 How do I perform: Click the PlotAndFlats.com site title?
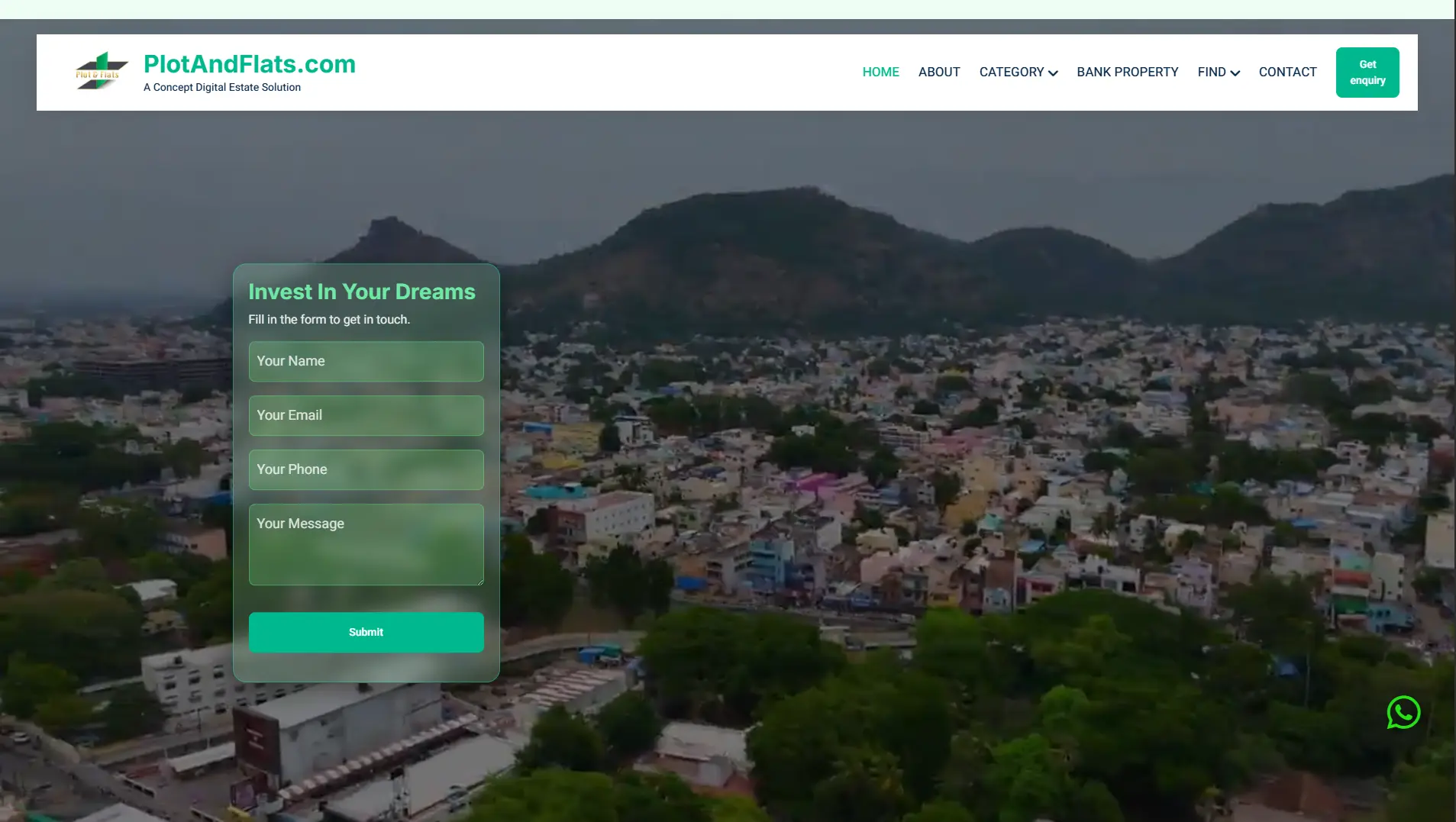click(x=250, y=64)
